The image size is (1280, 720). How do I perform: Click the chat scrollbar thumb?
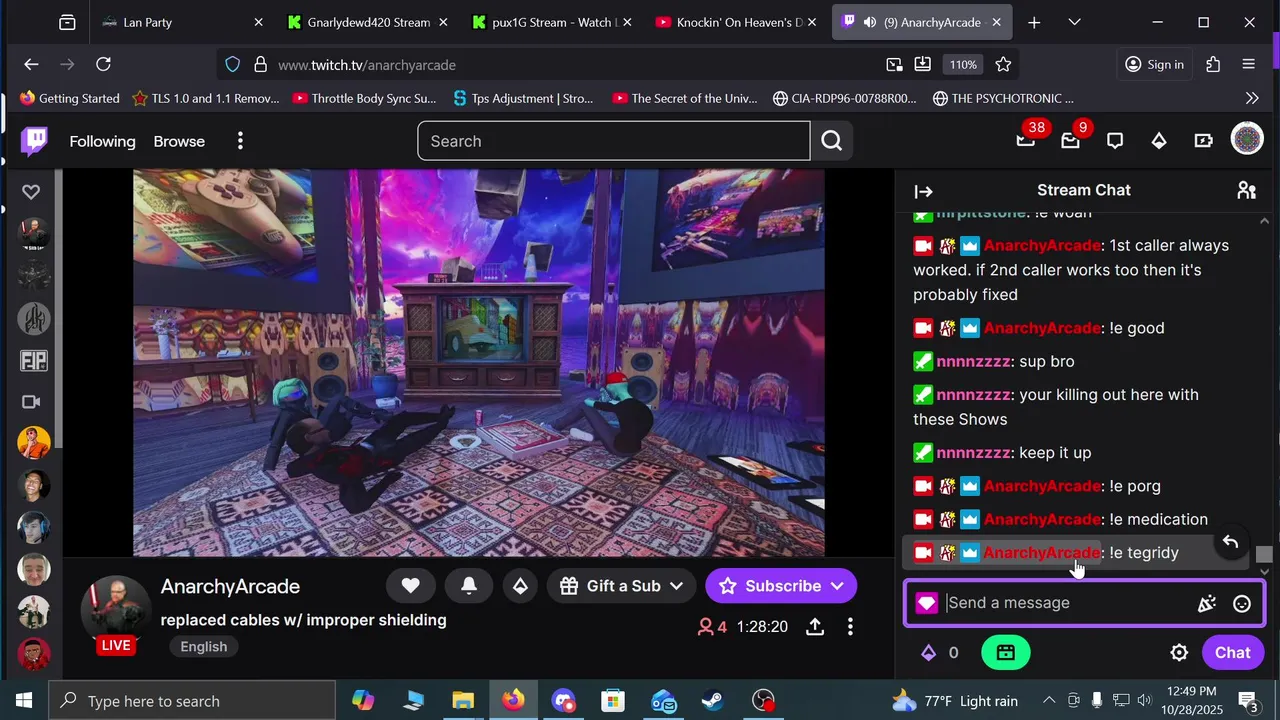point(1264,555)
